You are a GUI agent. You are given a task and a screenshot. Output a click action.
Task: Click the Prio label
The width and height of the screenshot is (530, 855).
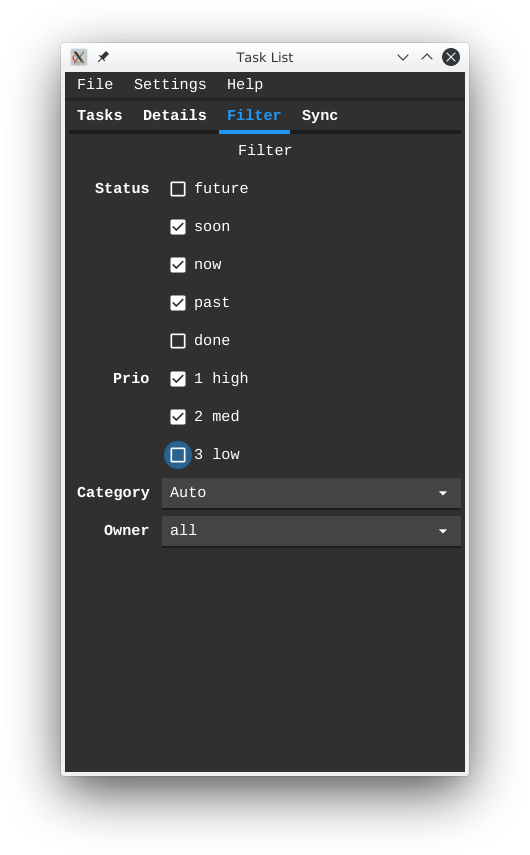(x=131, y=378)
